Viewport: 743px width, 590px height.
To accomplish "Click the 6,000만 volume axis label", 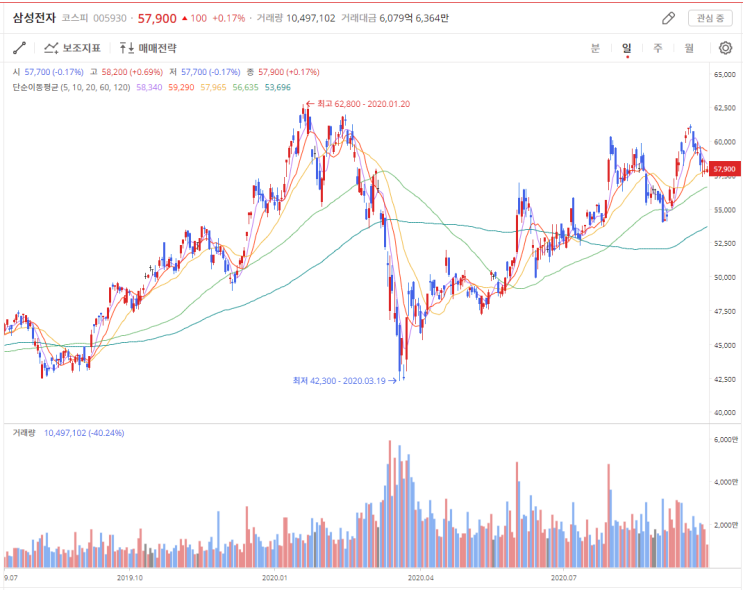I will (x=726, y=439).
